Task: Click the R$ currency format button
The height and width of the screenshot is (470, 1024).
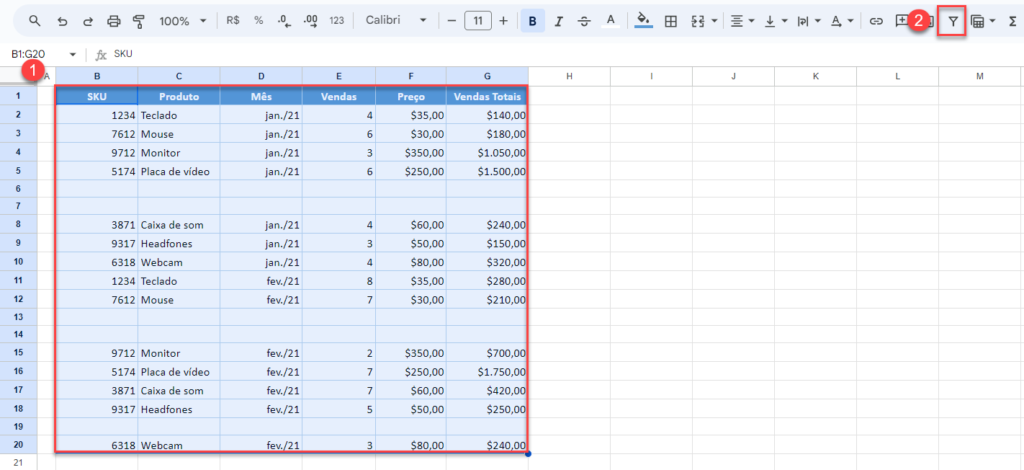Action: tap(233, 21)
